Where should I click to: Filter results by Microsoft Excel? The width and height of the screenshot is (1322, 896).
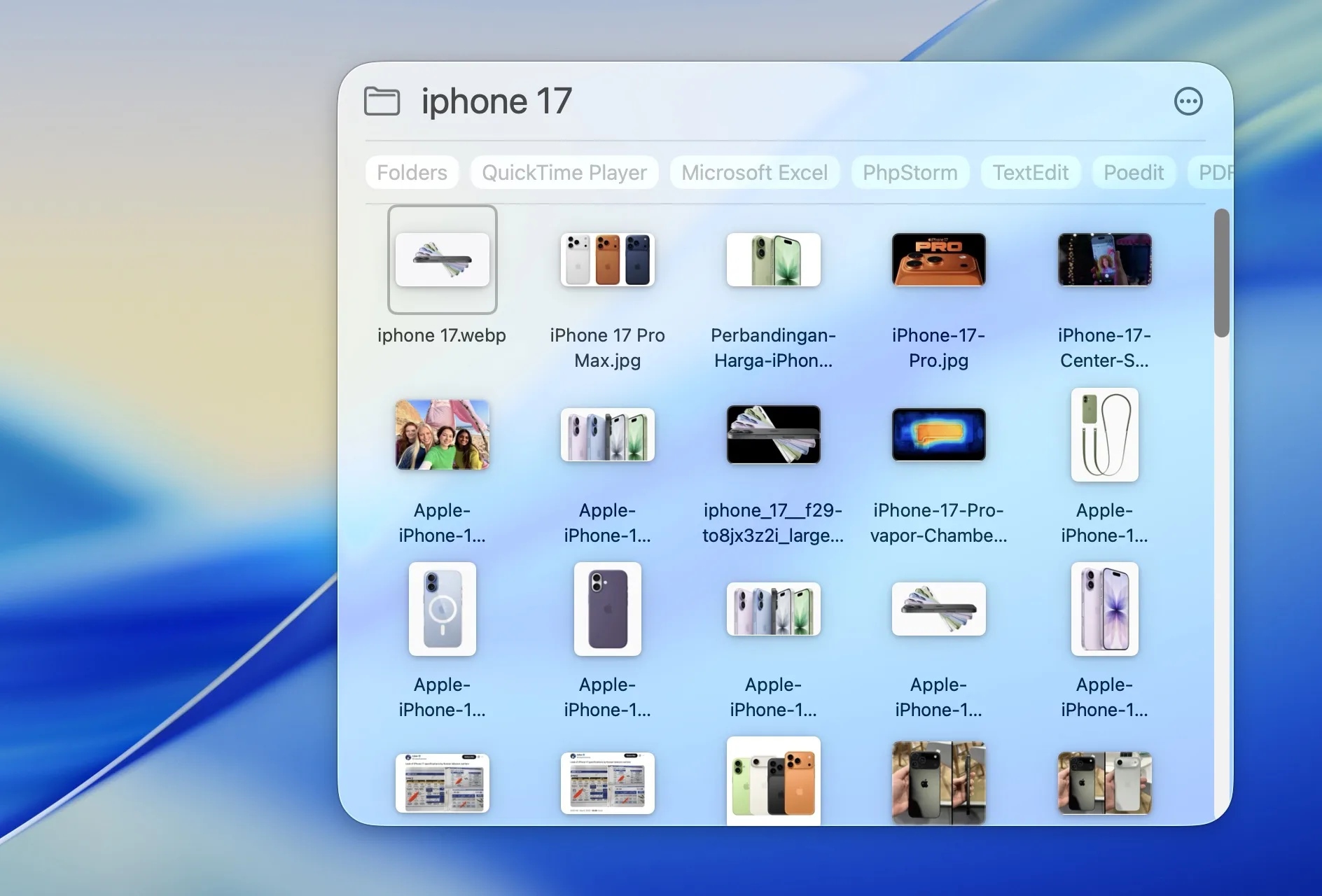coord(755,172)
